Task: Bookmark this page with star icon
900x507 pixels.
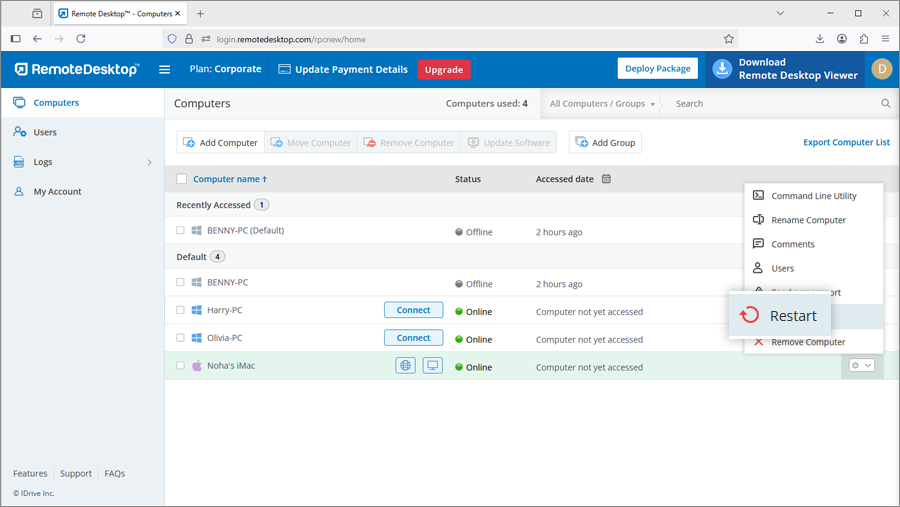Action: (x=729, y=39)
